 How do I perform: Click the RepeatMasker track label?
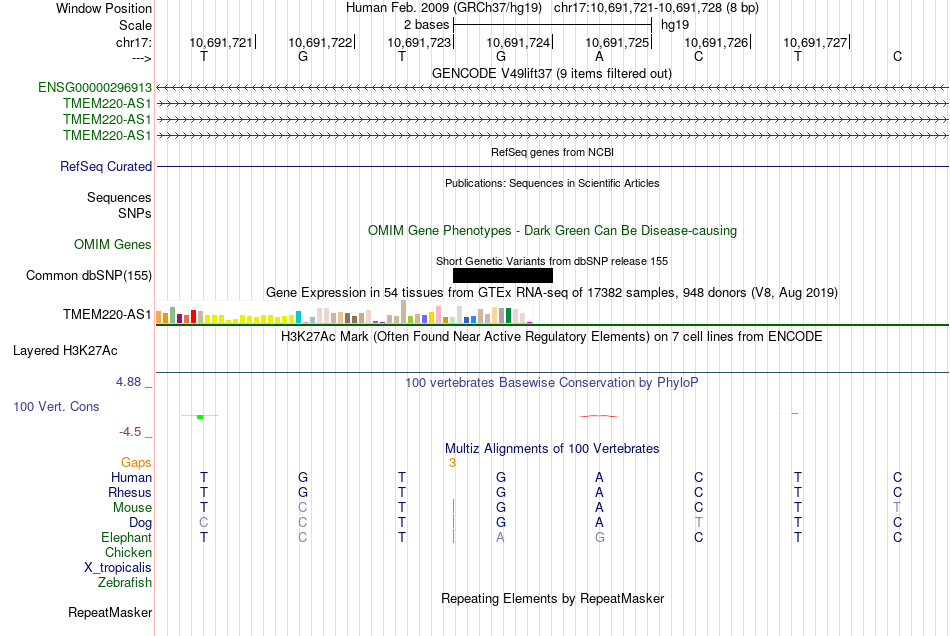point(110,612)
